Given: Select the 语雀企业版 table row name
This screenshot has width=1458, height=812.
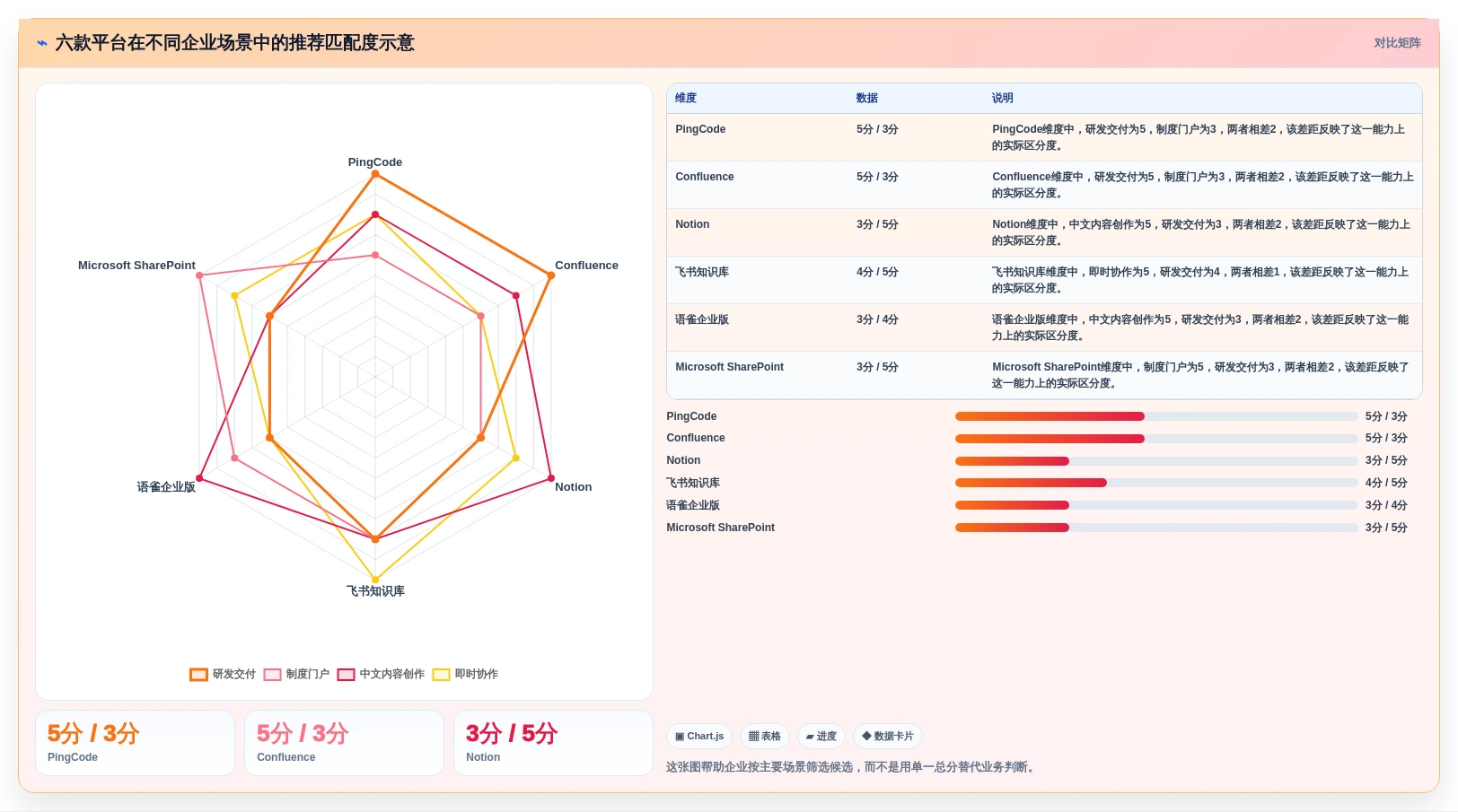Looking at the screenshot, I should point(702,319).
